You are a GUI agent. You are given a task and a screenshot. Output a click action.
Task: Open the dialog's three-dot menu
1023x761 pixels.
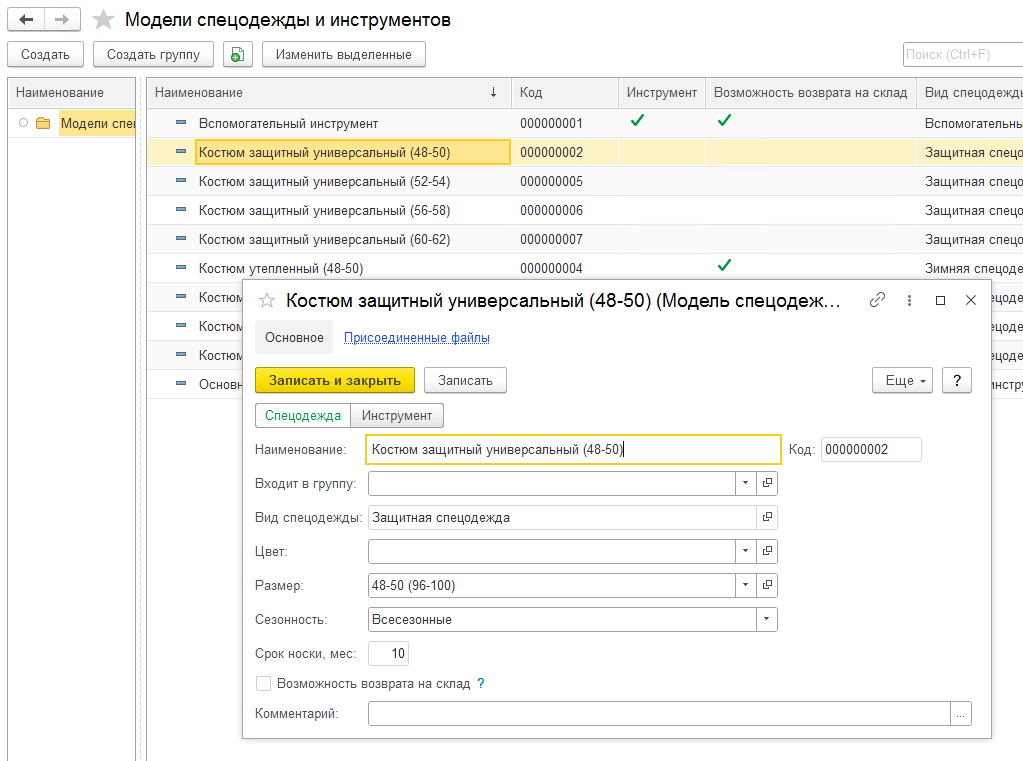tap(909, 300)
